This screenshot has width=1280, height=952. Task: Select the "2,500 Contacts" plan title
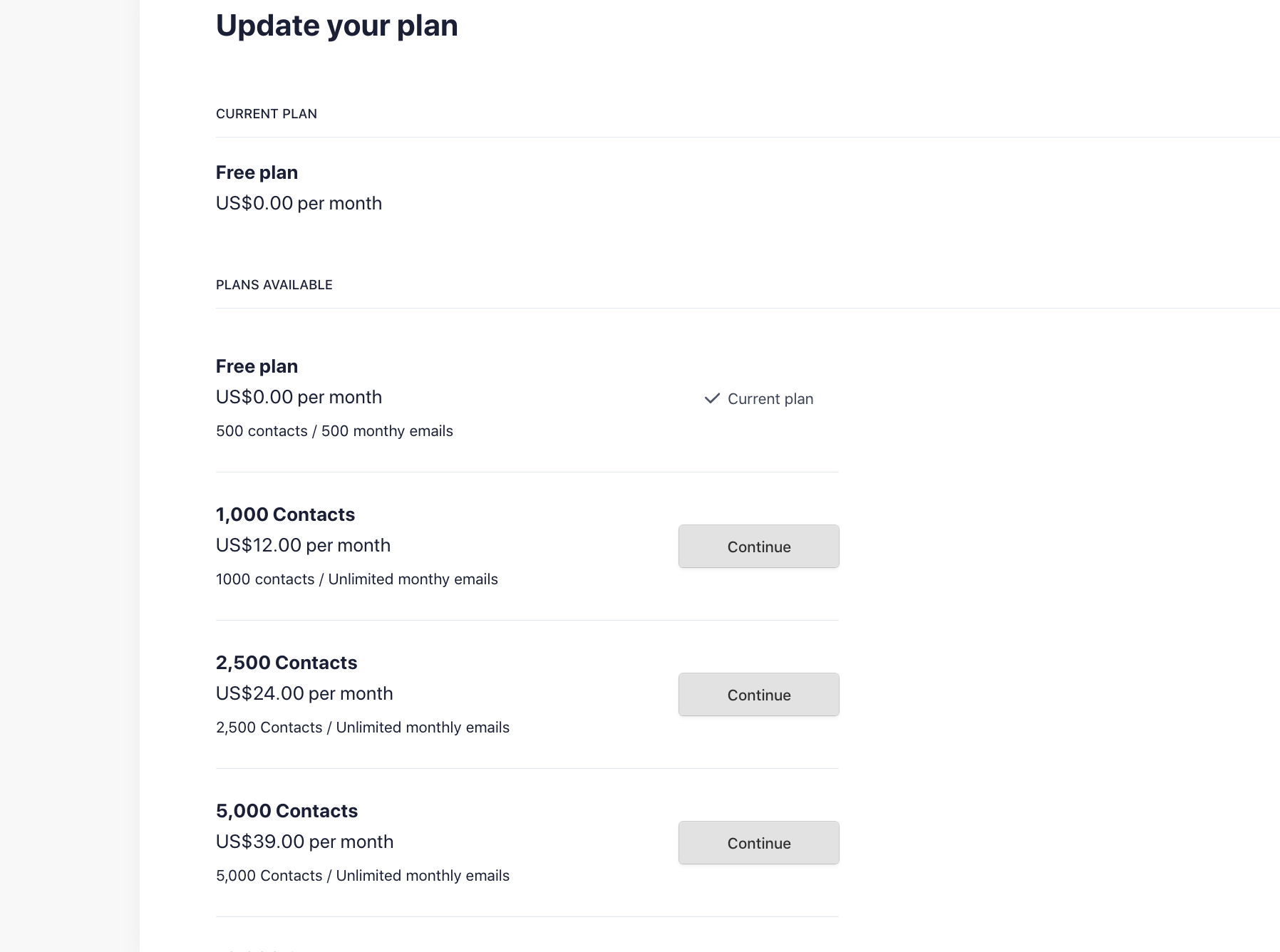point(287,663)
